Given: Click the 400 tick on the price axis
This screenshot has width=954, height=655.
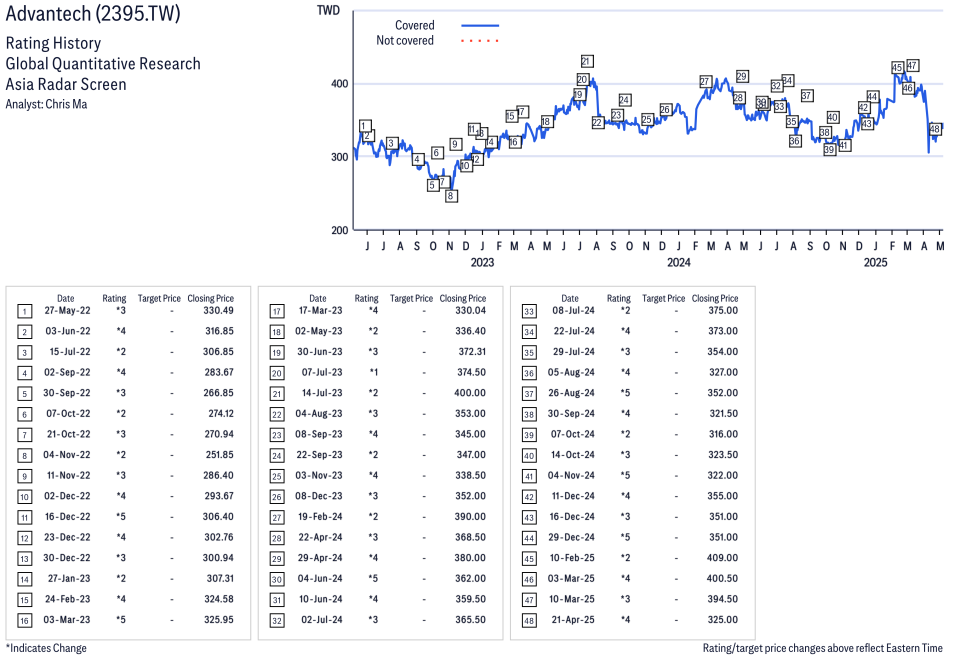Looking at the screenshot, I should pos(339,84).
